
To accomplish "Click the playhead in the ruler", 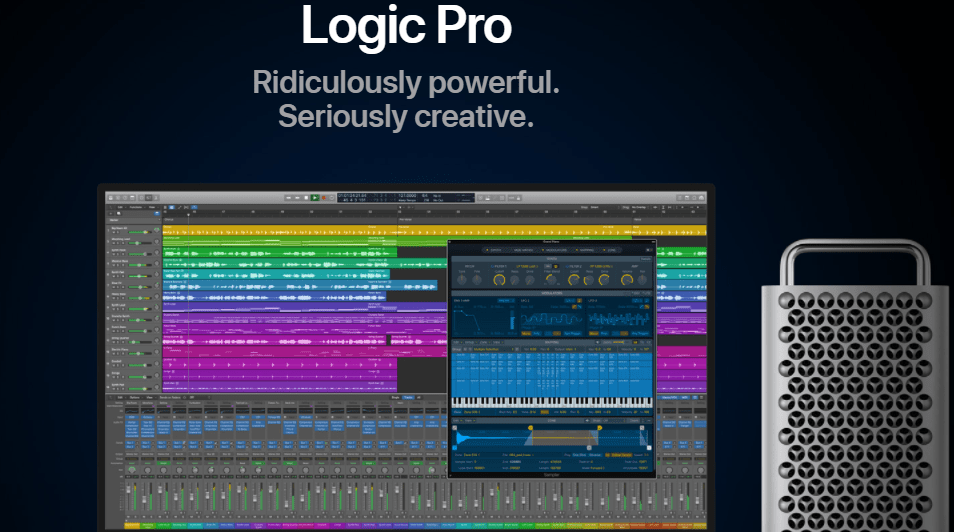I will point(188,214).
